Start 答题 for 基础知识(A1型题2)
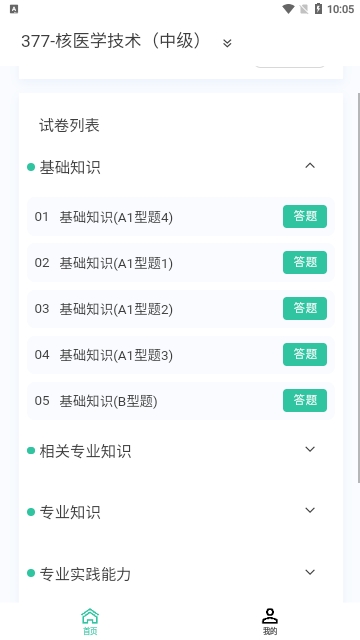Viewport: 360px width, 640px height. pyautogui.click(x=305, y=309)
